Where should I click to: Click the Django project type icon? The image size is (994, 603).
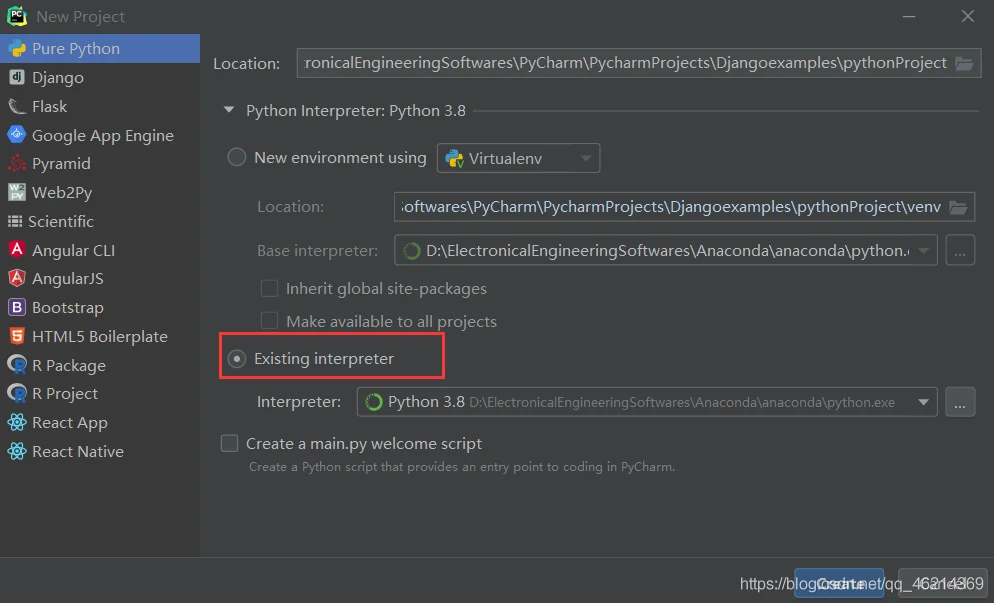[17, 77]
